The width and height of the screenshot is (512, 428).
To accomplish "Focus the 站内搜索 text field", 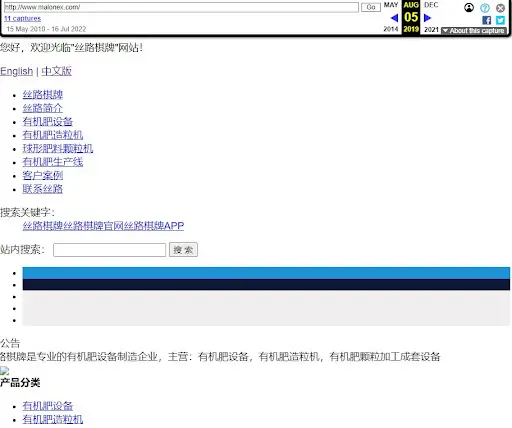I will pyautogui.click(x=109, y=250).
